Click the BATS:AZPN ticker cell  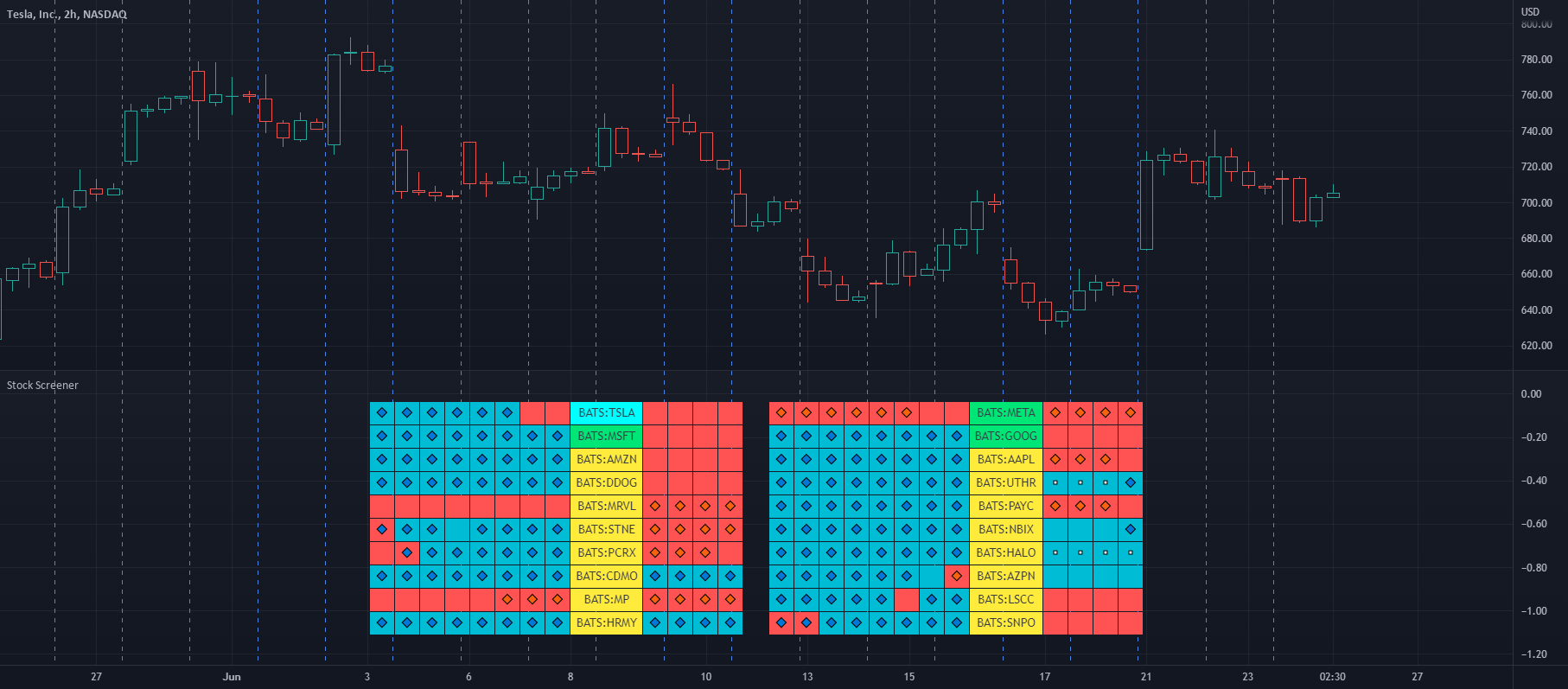pyautogui.click(x=1006, y=577)
